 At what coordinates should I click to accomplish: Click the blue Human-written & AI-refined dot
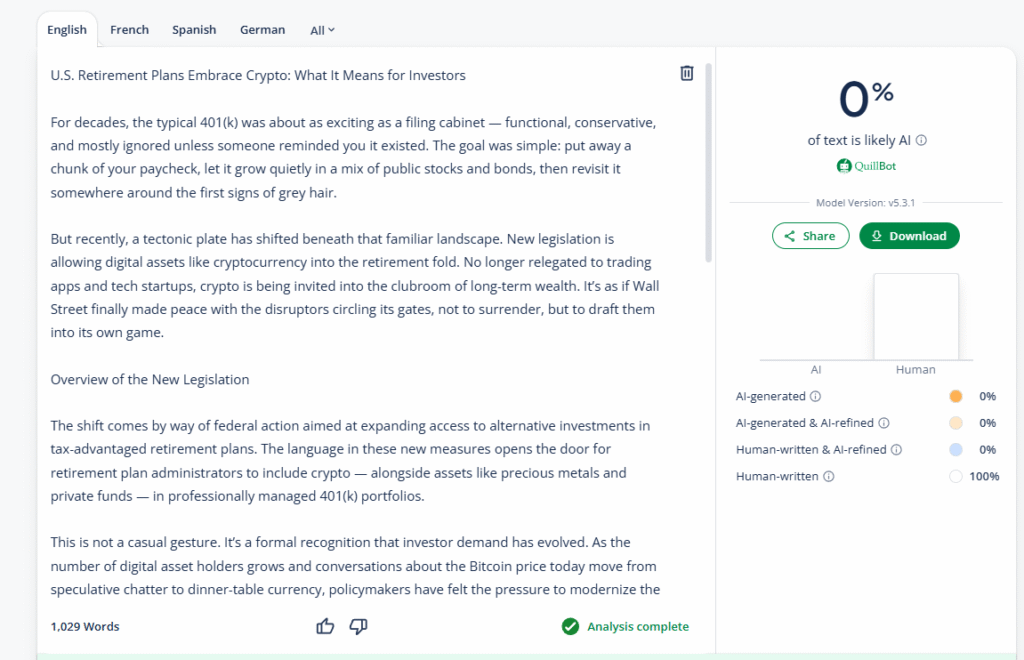point(956,450)
